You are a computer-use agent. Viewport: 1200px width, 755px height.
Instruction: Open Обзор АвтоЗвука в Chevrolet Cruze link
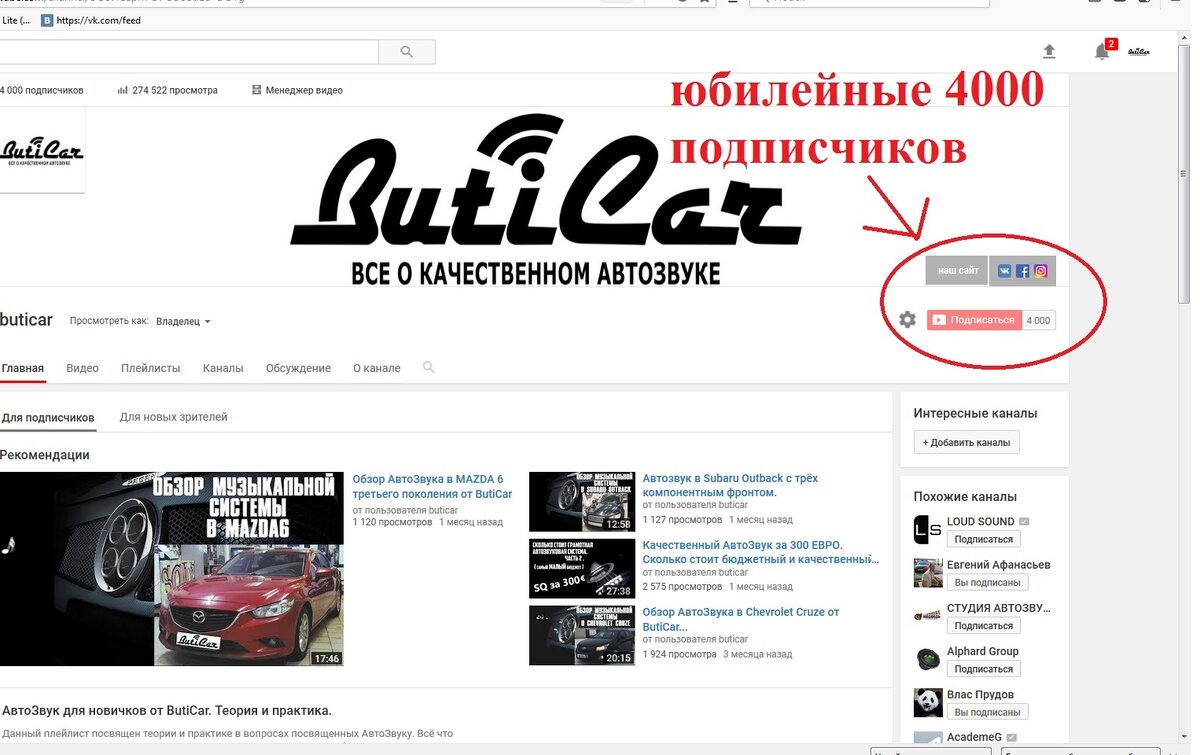click(741, 619)
